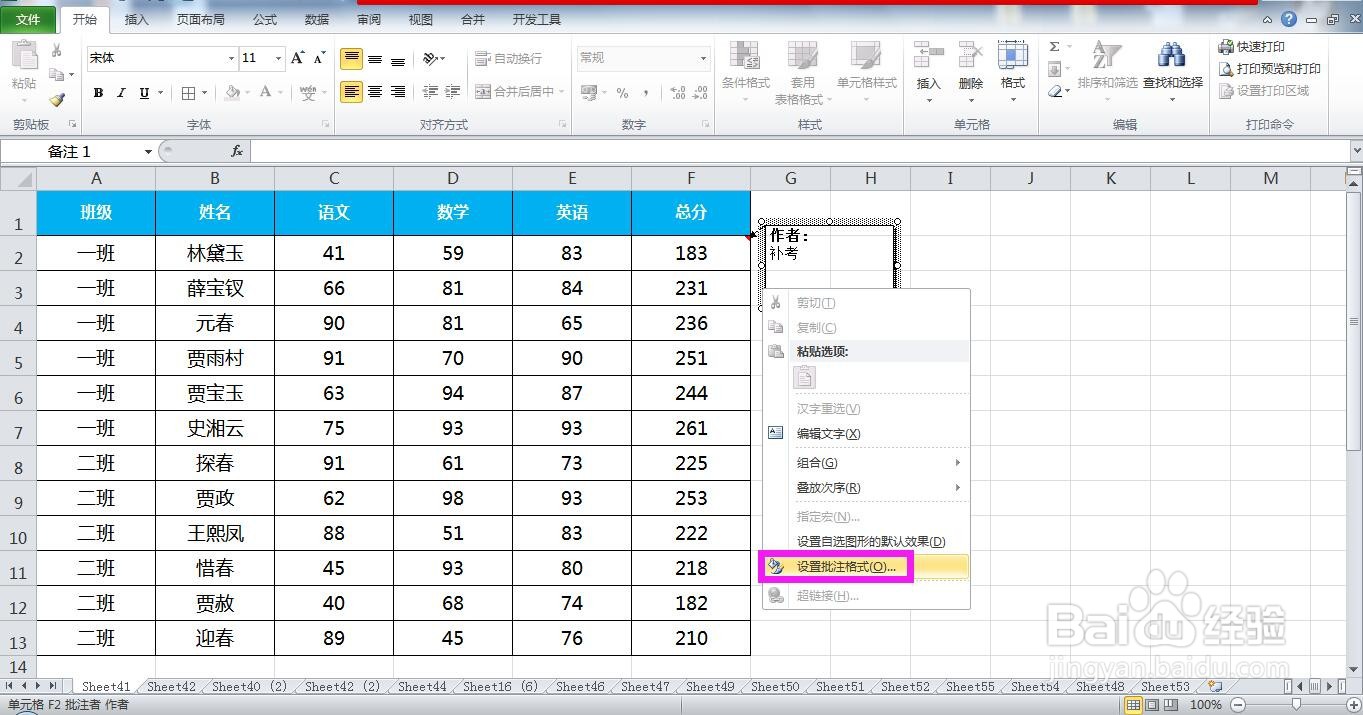This screenshot has width=1363, height=715.
Task: Click the Quick Print (快速打印) icon
Action: pos(1227,47)
